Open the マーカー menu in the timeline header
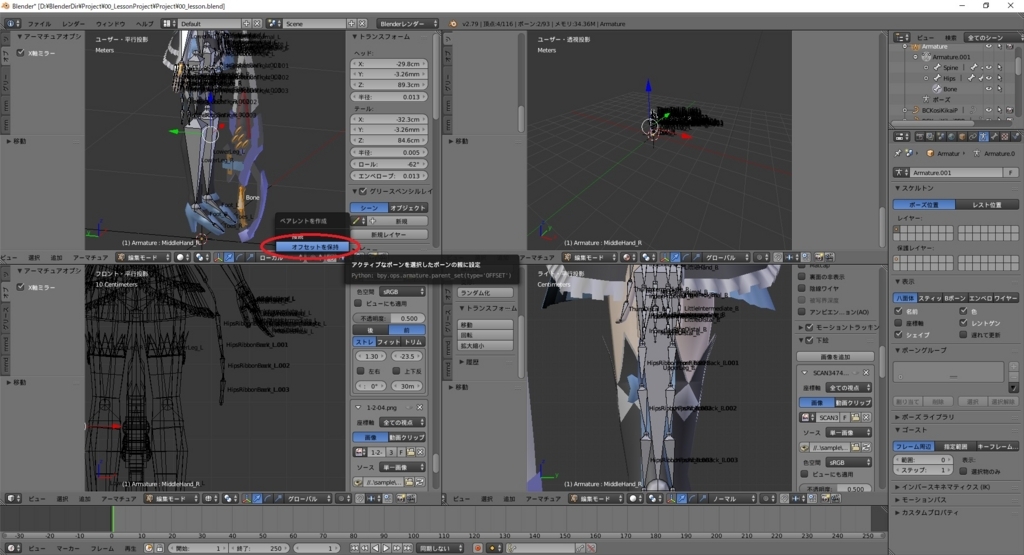The height and width of the screenshot is (555, 1024). coord(68,548)
